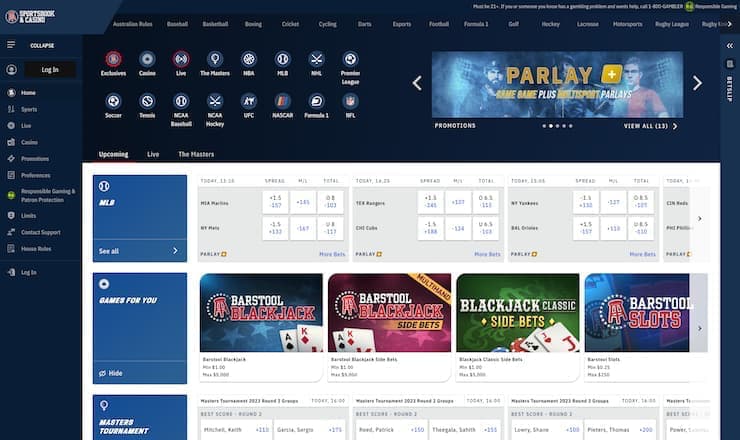Select first promotion carousel dot
This screenshot has height=440, width=740.
pos(544,126)
